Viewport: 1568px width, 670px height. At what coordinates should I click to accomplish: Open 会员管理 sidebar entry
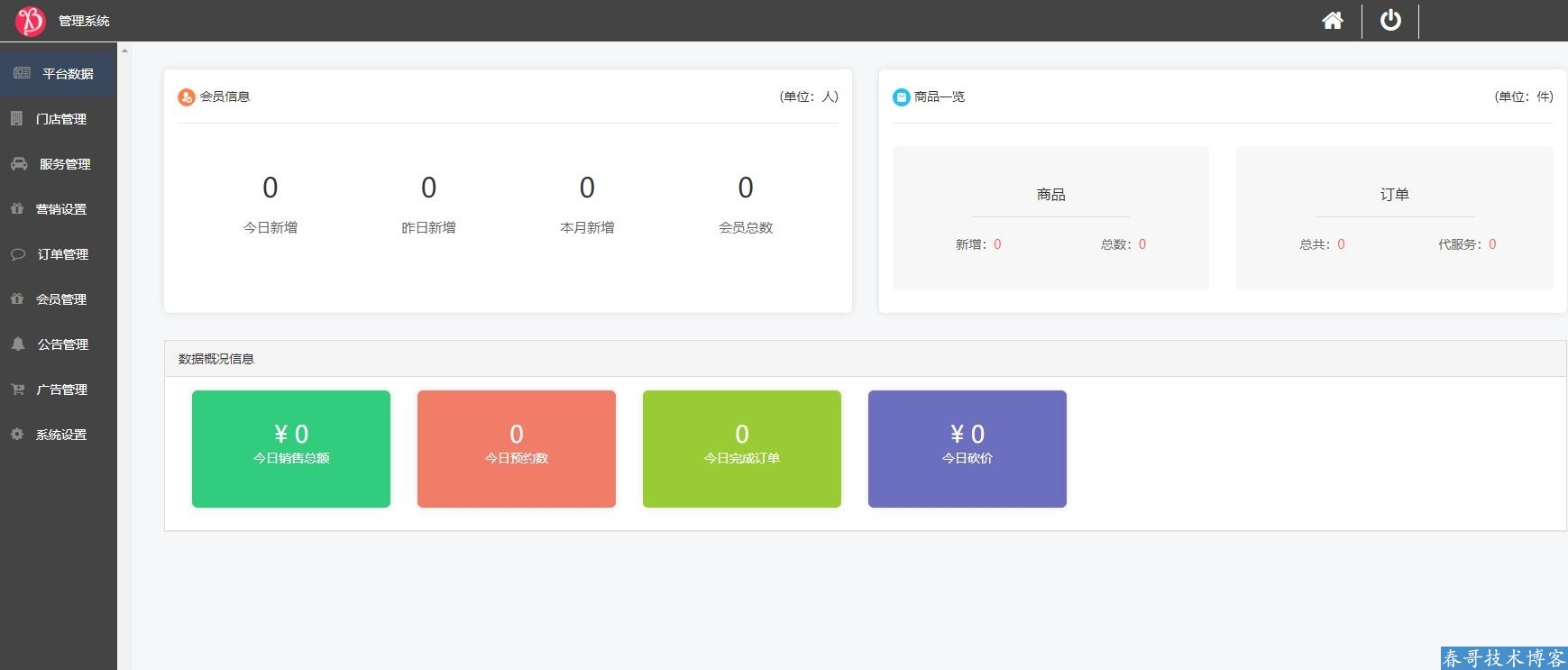point(61,299)
